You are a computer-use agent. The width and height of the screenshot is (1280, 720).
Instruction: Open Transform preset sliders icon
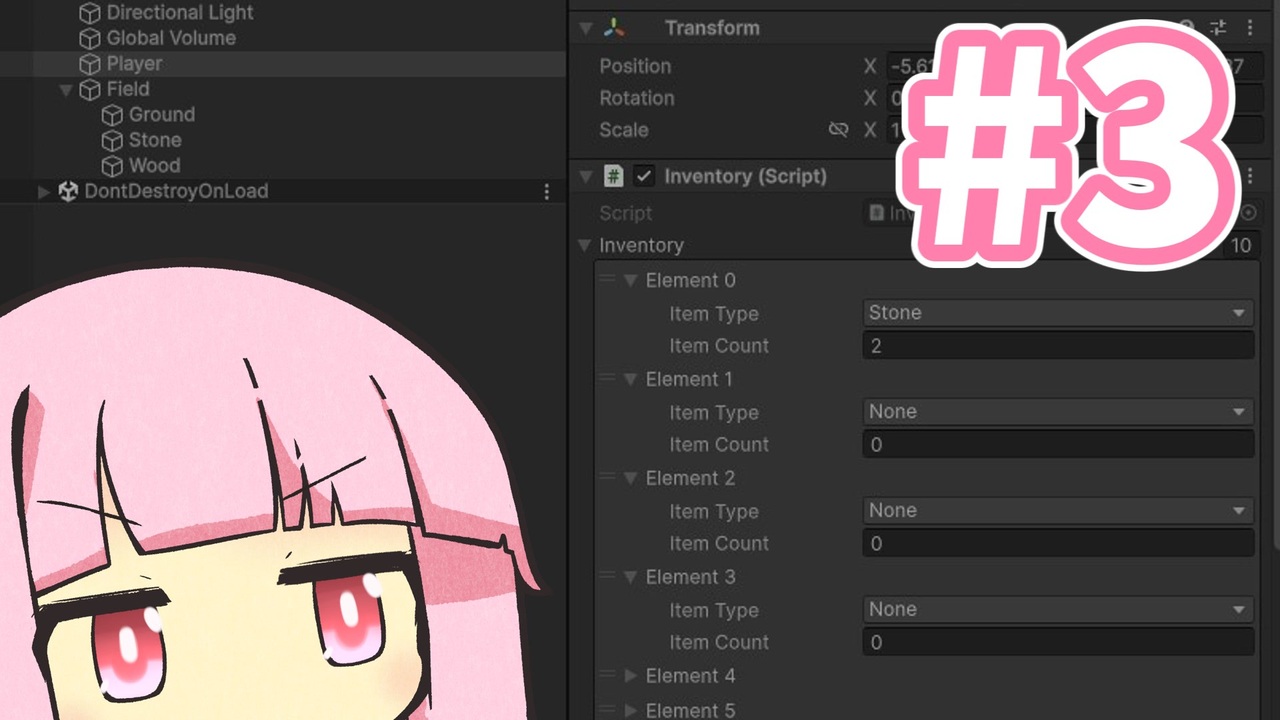pyautogui.click(x=1218, y=28)
